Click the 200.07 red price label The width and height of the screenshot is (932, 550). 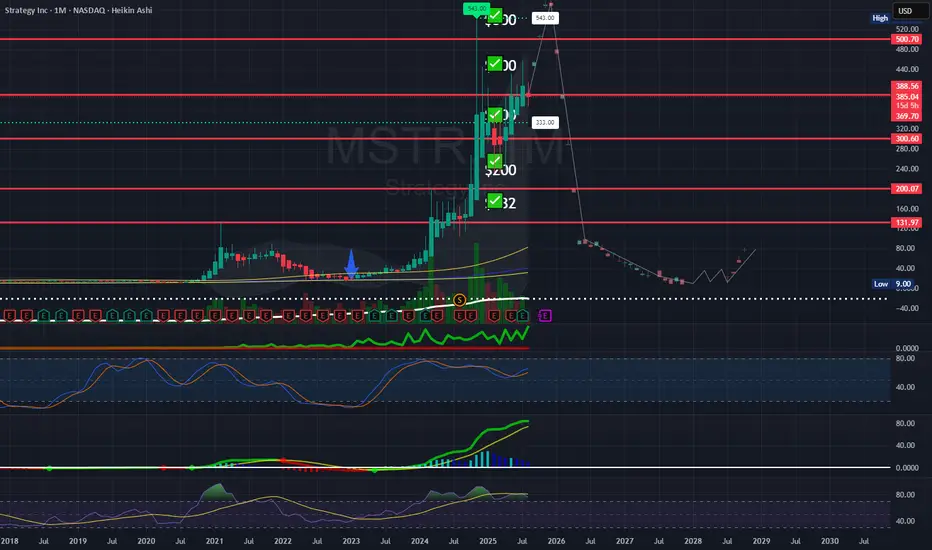point(907,188)
